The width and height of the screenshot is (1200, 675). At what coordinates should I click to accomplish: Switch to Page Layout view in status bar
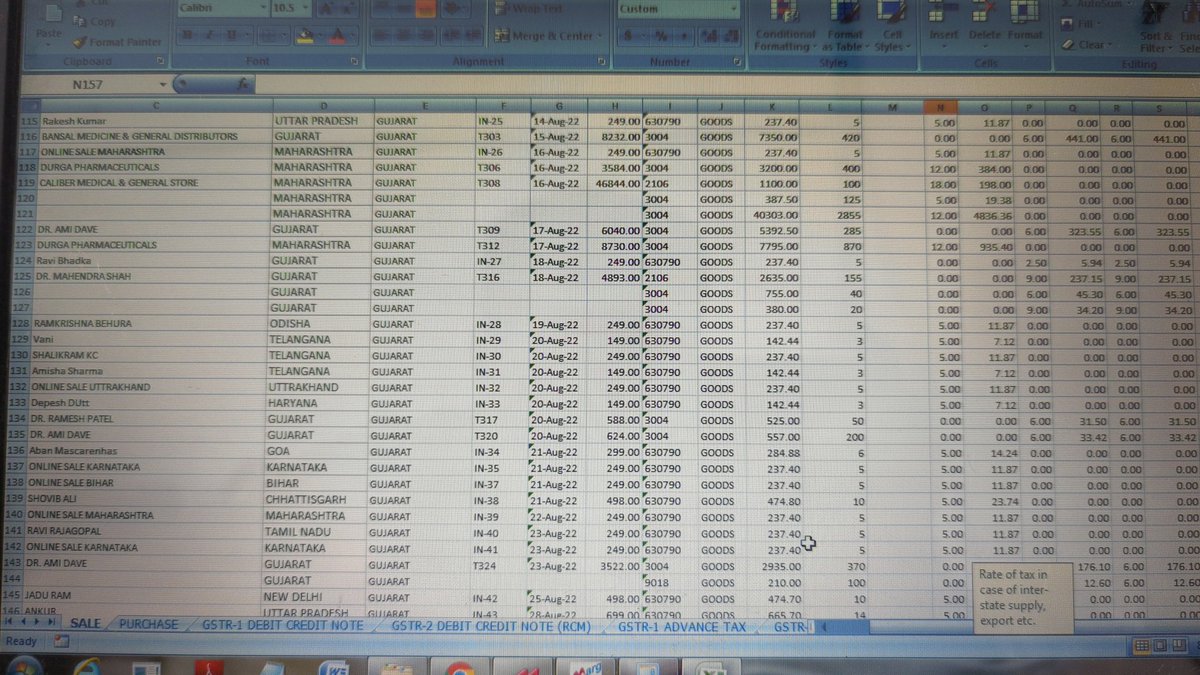pos(1158,646)
